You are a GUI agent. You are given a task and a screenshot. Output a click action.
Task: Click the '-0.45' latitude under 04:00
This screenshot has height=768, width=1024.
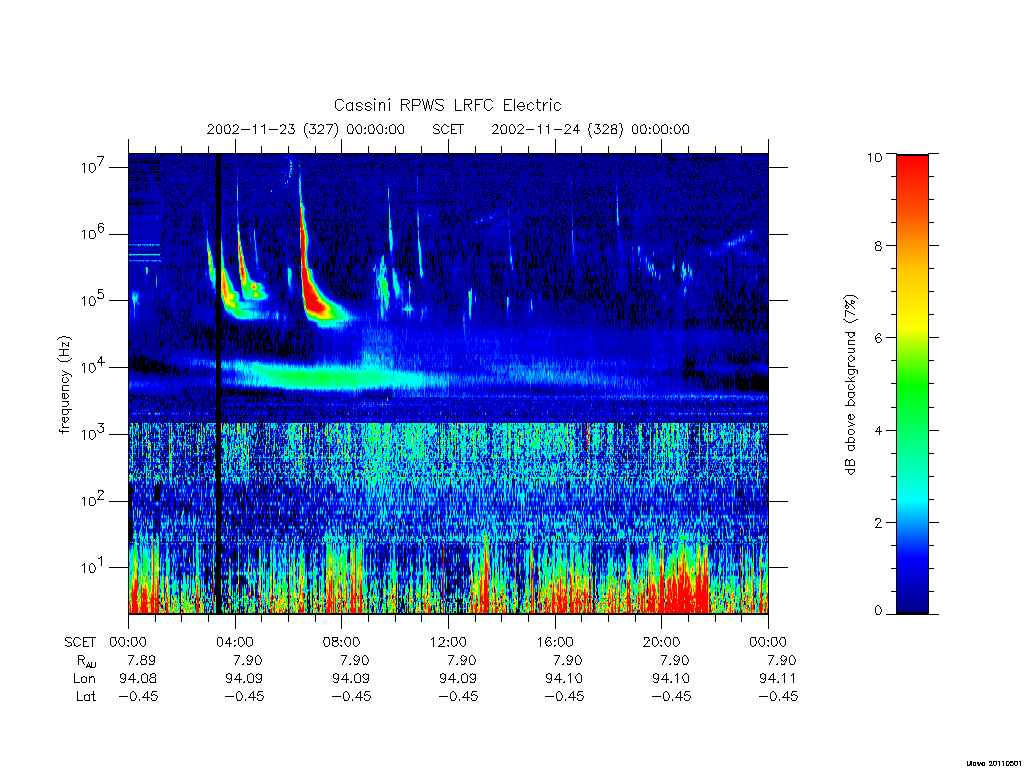point(244,697)
